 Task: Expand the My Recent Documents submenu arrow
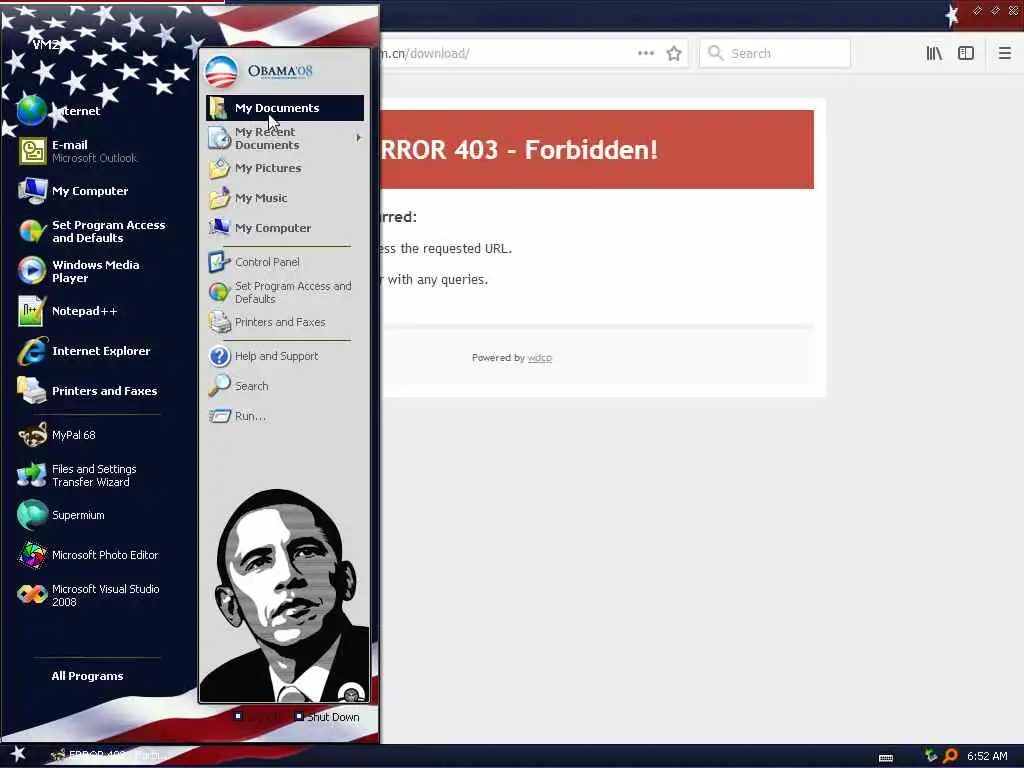(359, 138)
